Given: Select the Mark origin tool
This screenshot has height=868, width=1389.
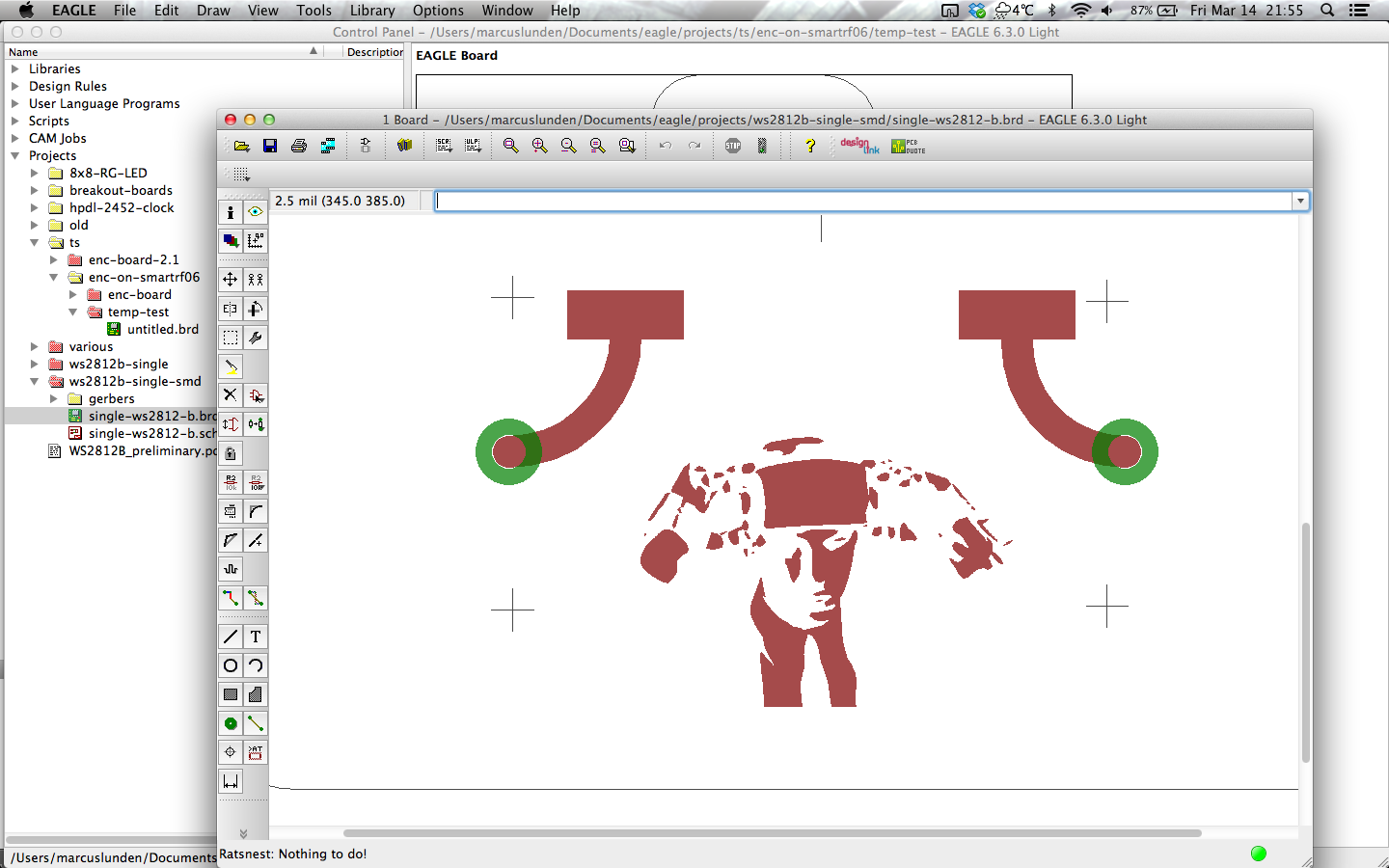Looking at the screenshot, I should coord(256,241).
